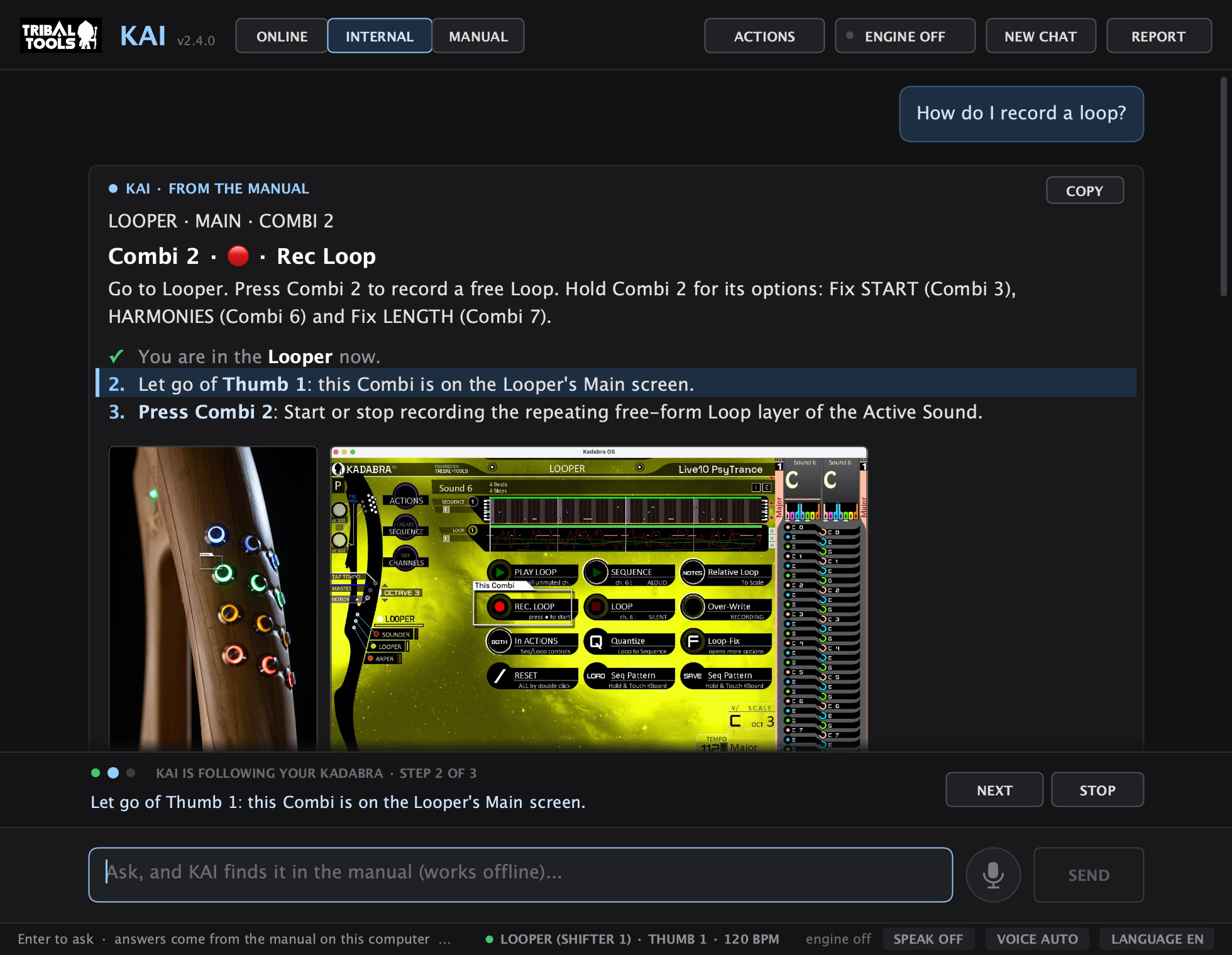Click LOAD Seq Pattern icon in Kadabra screenshot

click(595, 676)
